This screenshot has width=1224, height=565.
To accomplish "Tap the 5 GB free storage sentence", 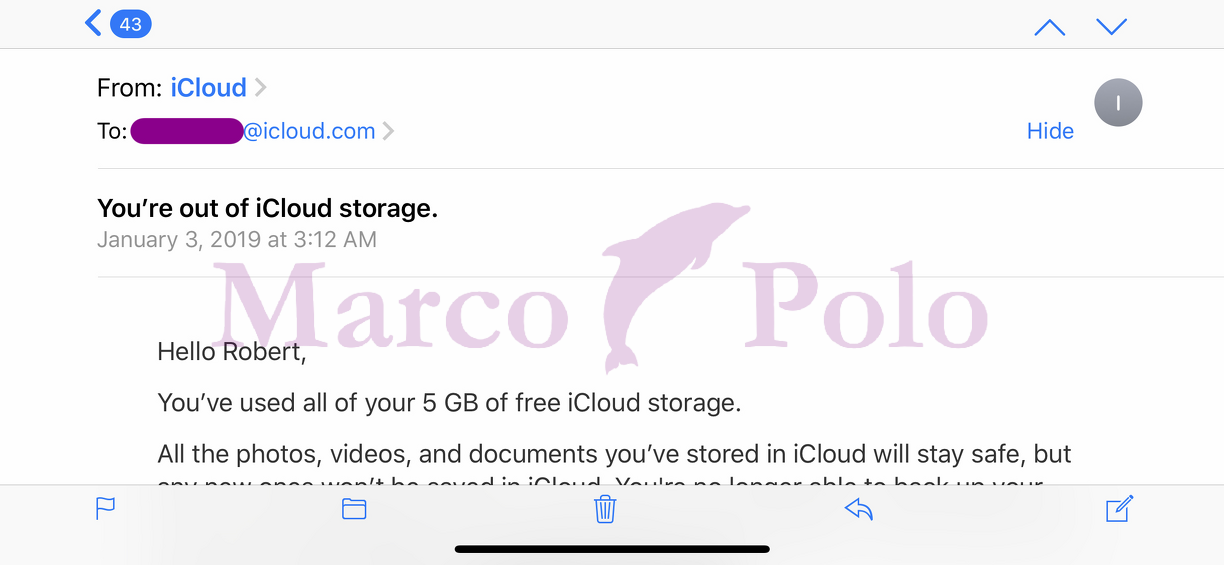I will 449,403.
